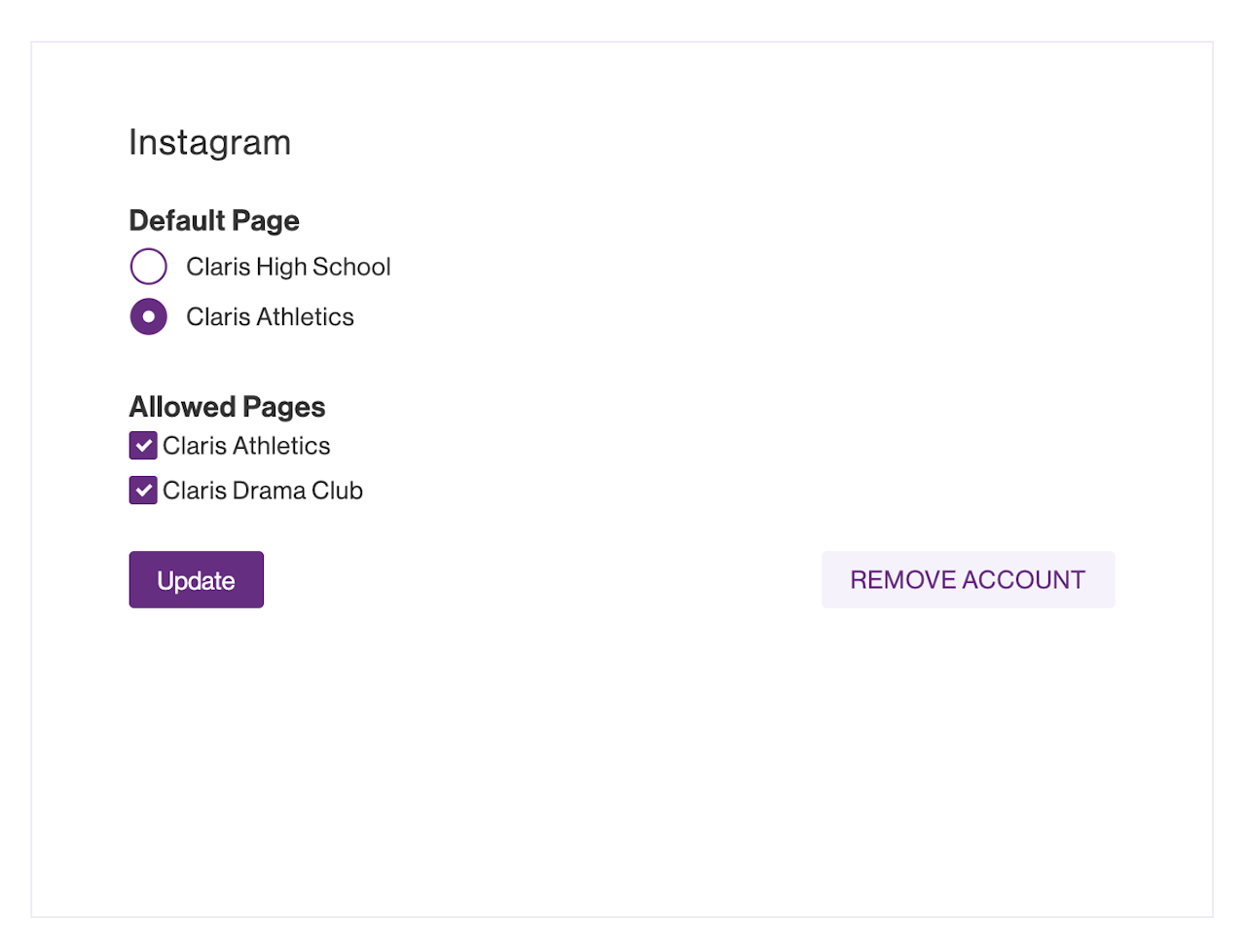
Task: Click the Instagram heading
Action: [210, 142]
